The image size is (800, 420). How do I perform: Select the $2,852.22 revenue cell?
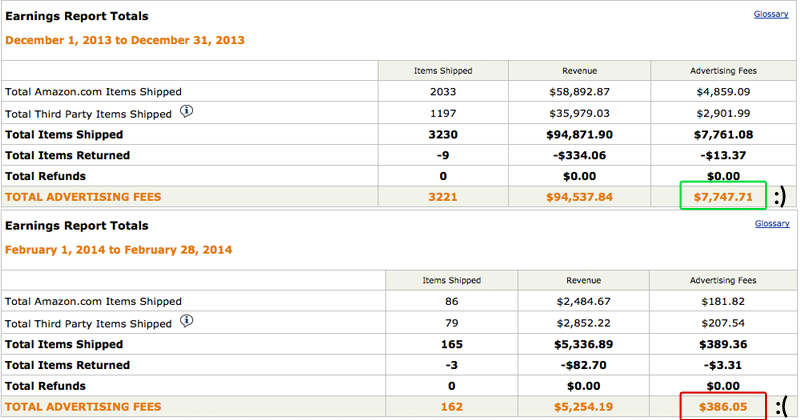pos(583,323)
